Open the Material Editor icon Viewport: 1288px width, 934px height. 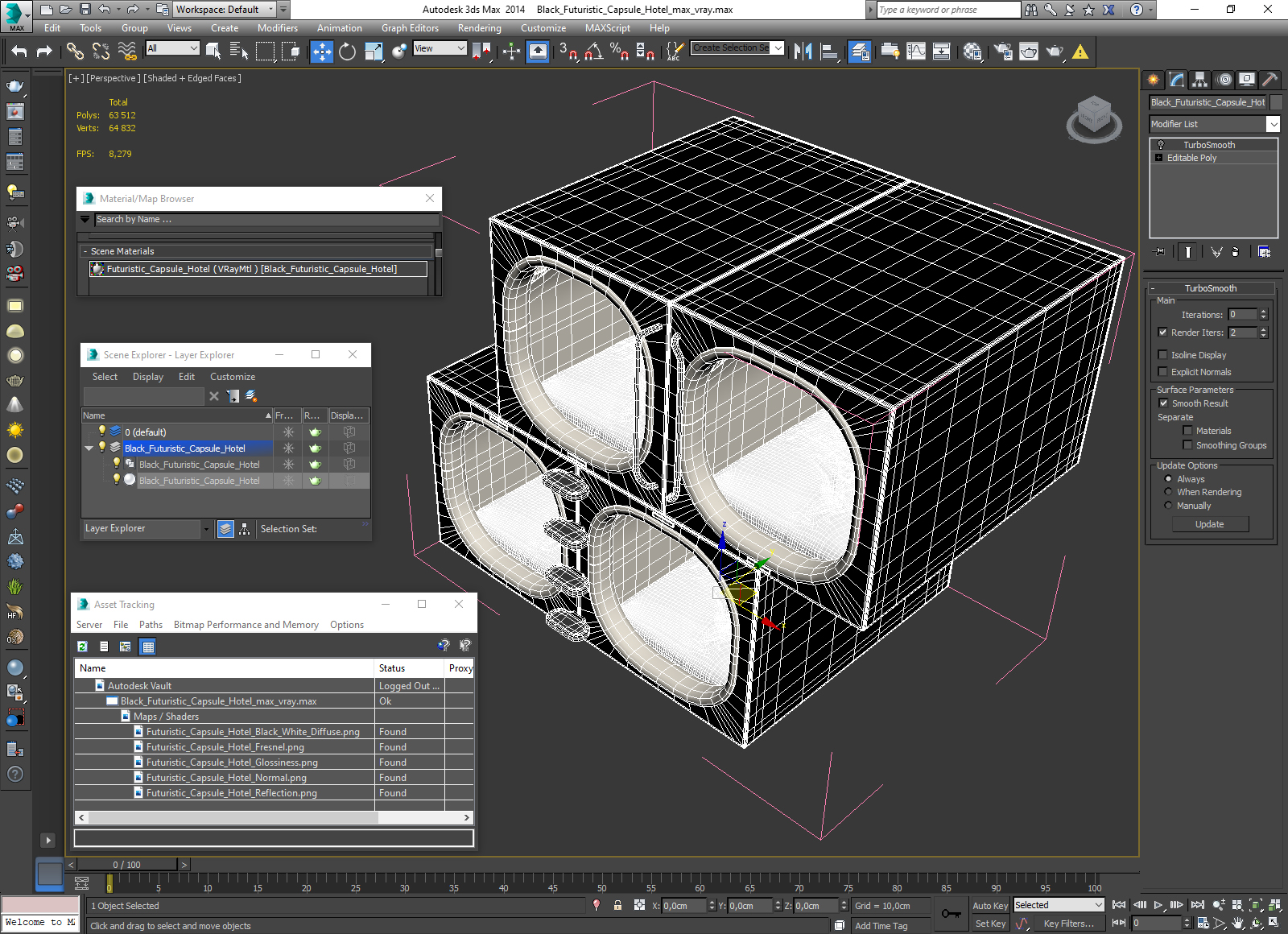click(x=972, y=52)
